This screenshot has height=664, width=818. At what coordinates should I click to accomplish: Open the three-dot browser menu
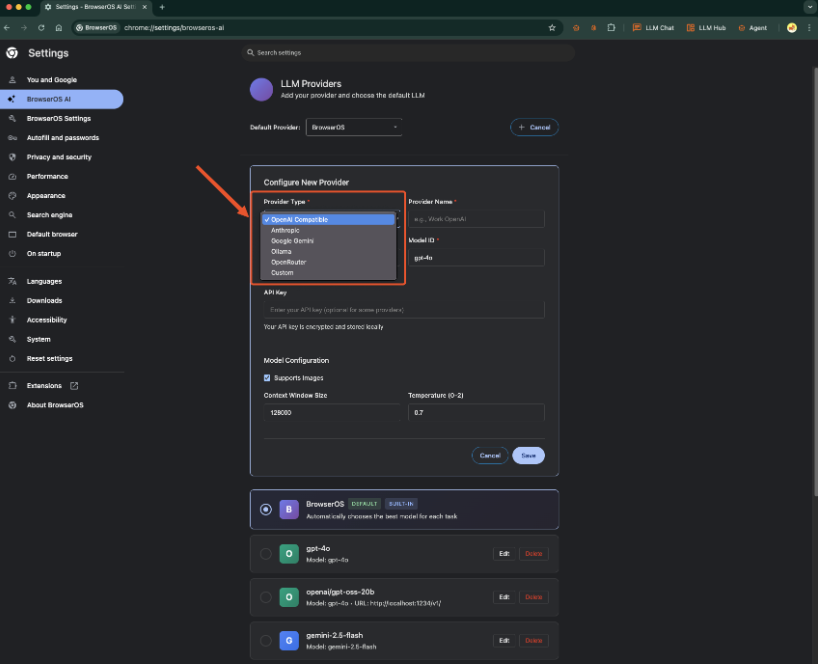[810, 28]
